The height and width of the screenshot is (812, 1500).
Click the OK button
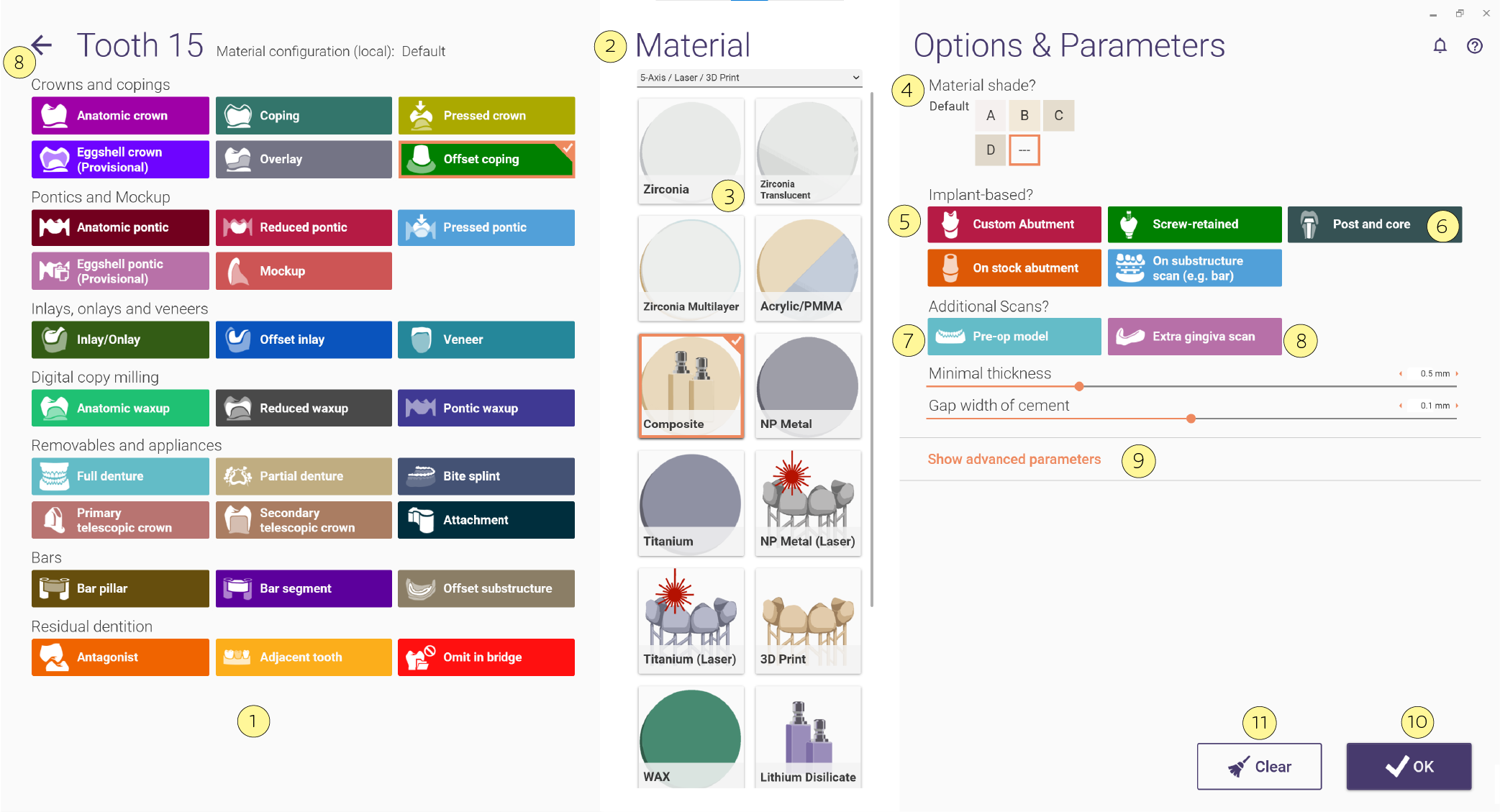(x=1409, y=767)
